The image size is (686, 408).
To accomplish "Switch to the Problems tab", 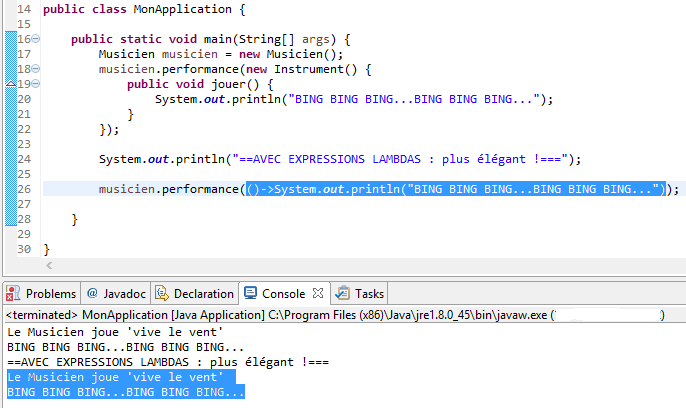I will click(50, 294).
